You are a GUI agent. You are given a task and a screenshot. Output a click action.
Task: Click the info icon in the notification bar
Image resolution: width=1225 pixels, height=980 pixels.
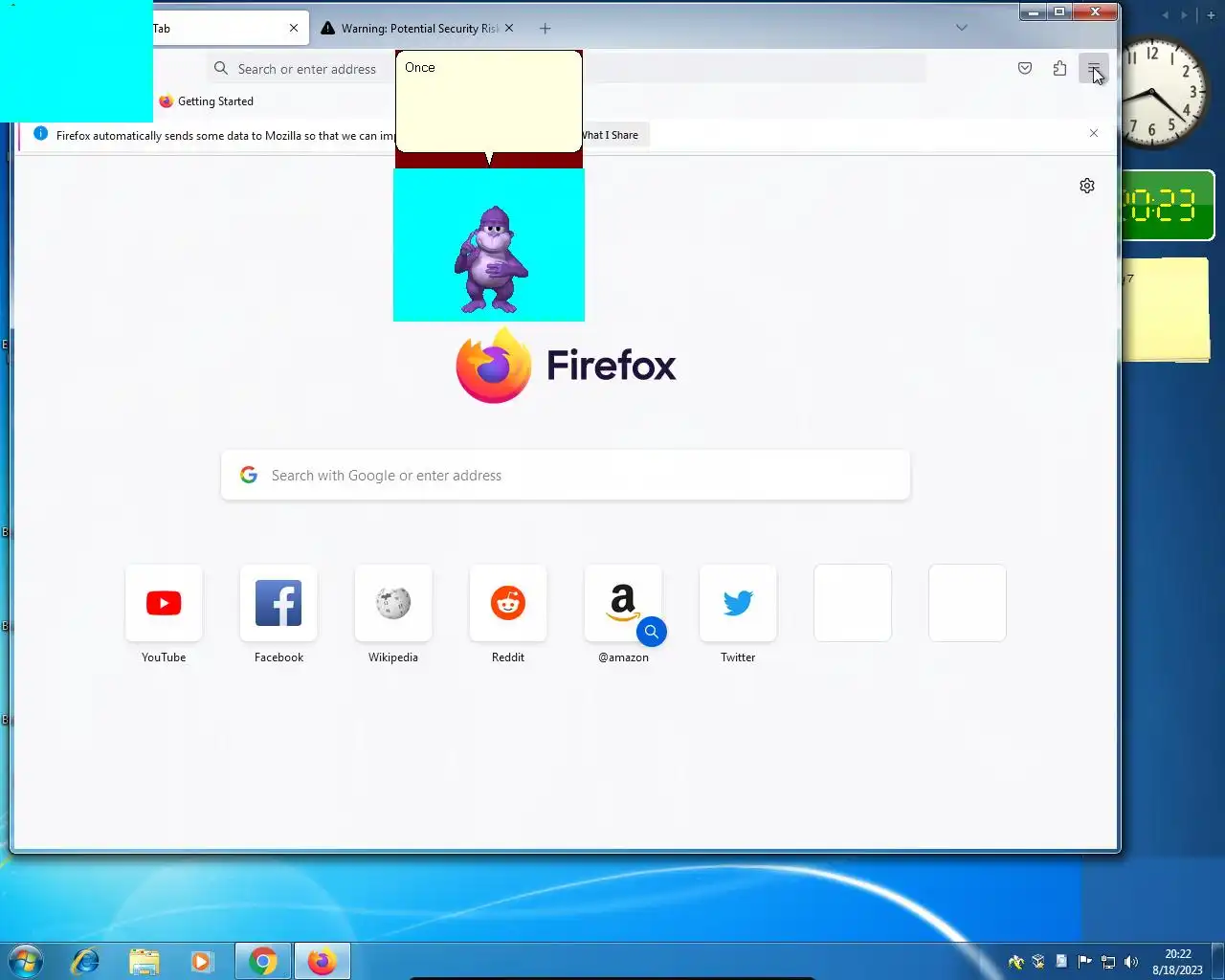coord(40,134)
